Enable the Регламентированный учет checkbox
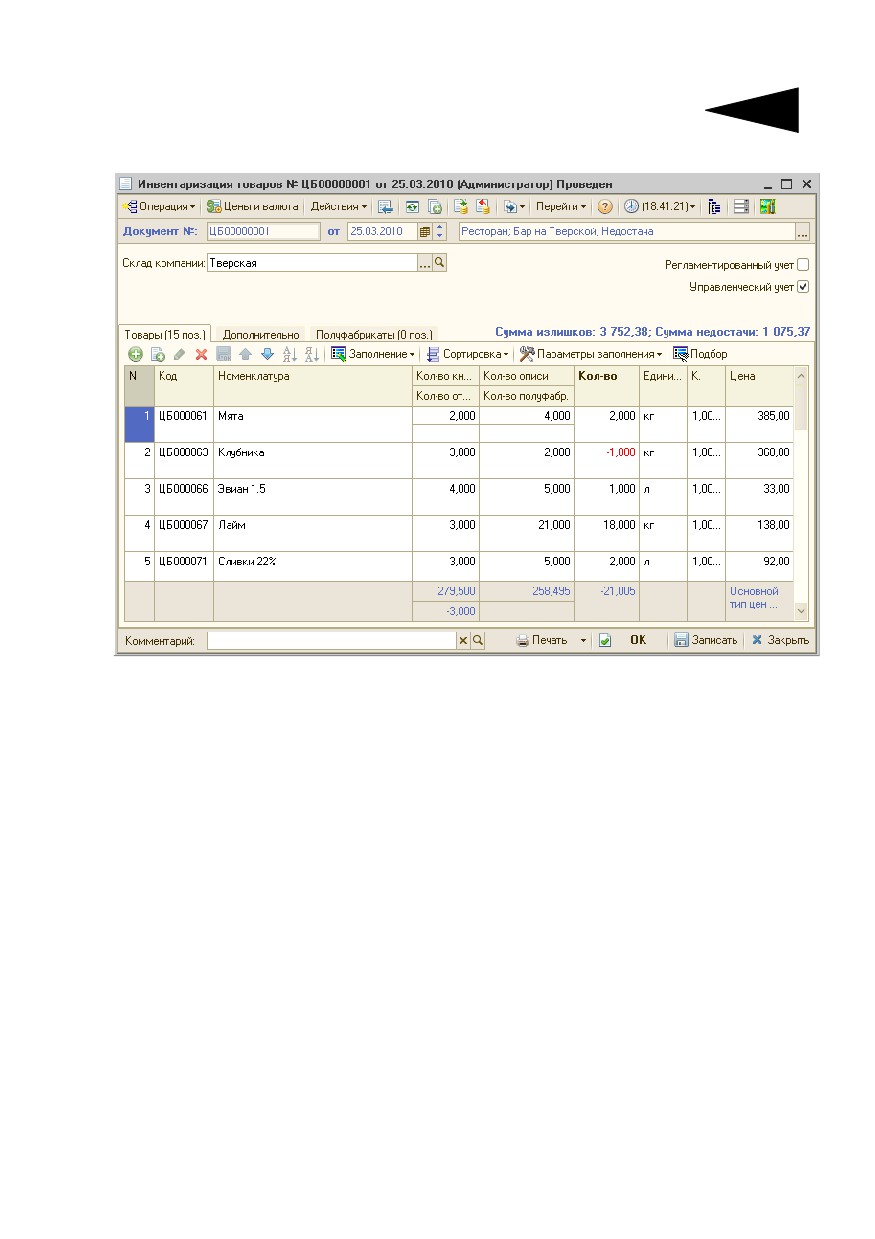The image size is (875, 1239). coord(802,265)
